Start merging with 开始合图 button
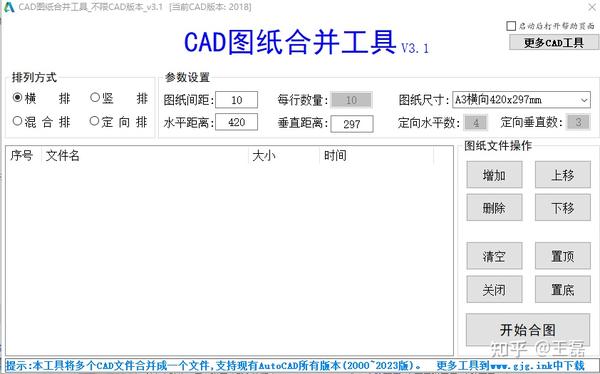The height and width of the screenshot is (374, 600). pos(528,330)
